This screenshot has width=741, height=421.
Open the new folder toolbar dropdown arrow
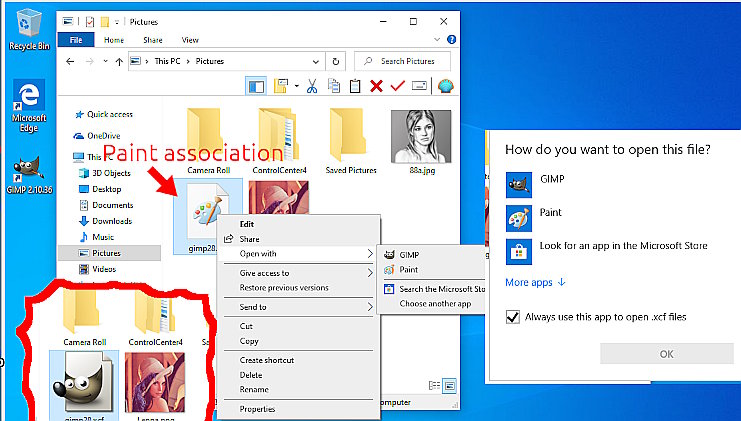coord(297,86)
